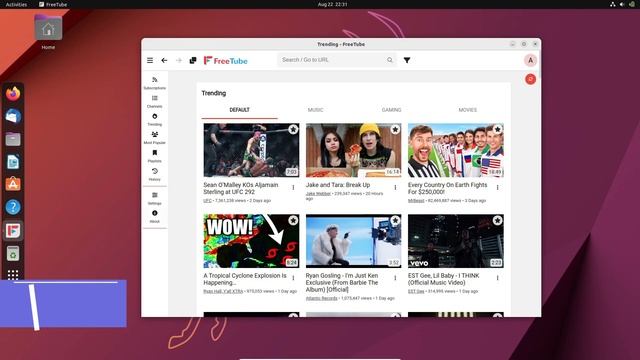Viewport: 640px width, 360px height.
Task: Open options menu for Tropical Cyclone video
Action: click(293, 278)
